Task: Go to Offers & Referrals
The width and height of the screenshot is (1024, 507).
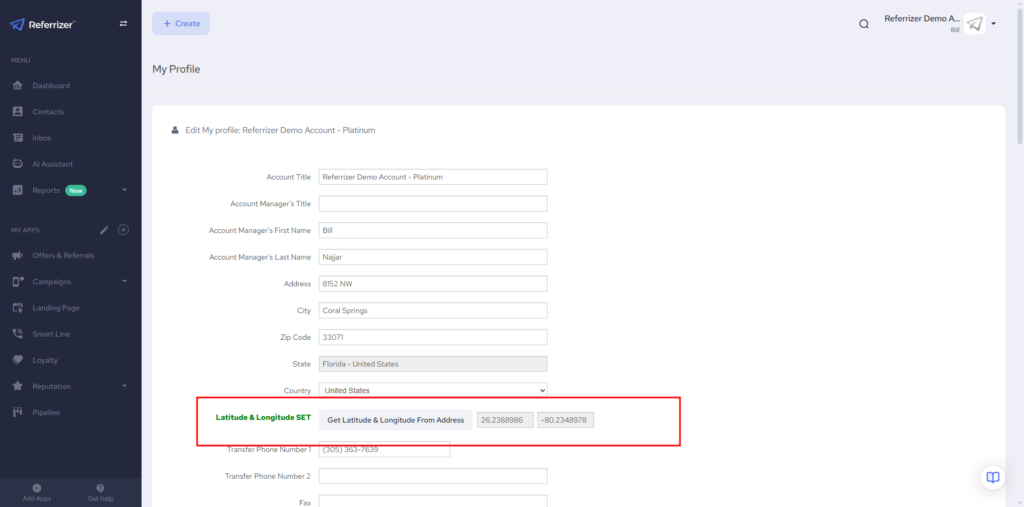Action: pyautogui.click(x=63, y=256)
